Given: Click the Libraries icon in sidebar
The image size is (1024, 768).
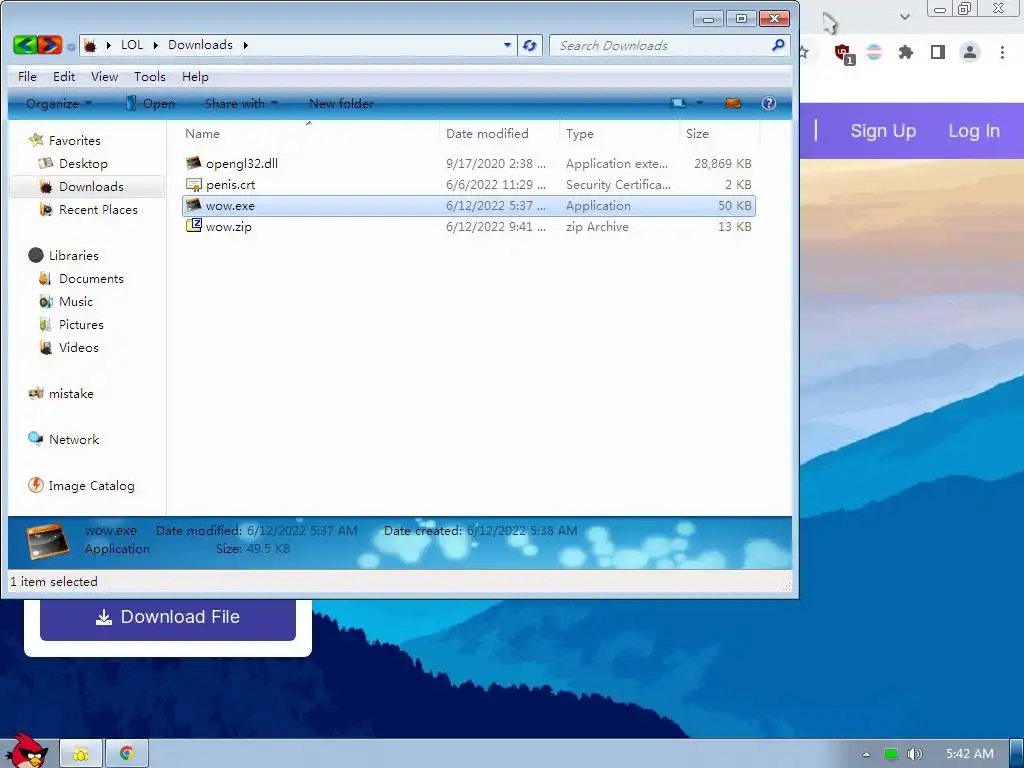Looking at the screenshot, I should point(36,255).
